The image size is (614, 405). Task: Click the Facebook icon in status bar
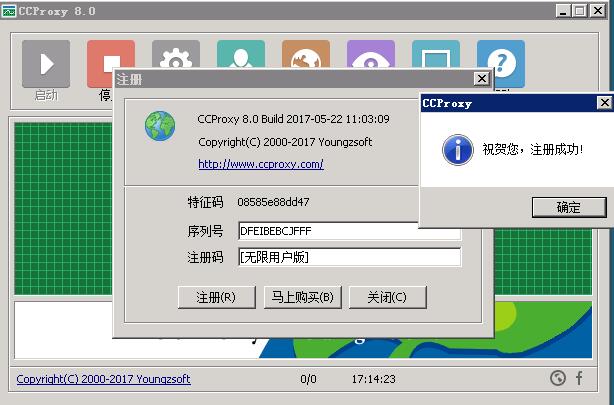pos(579,378)
